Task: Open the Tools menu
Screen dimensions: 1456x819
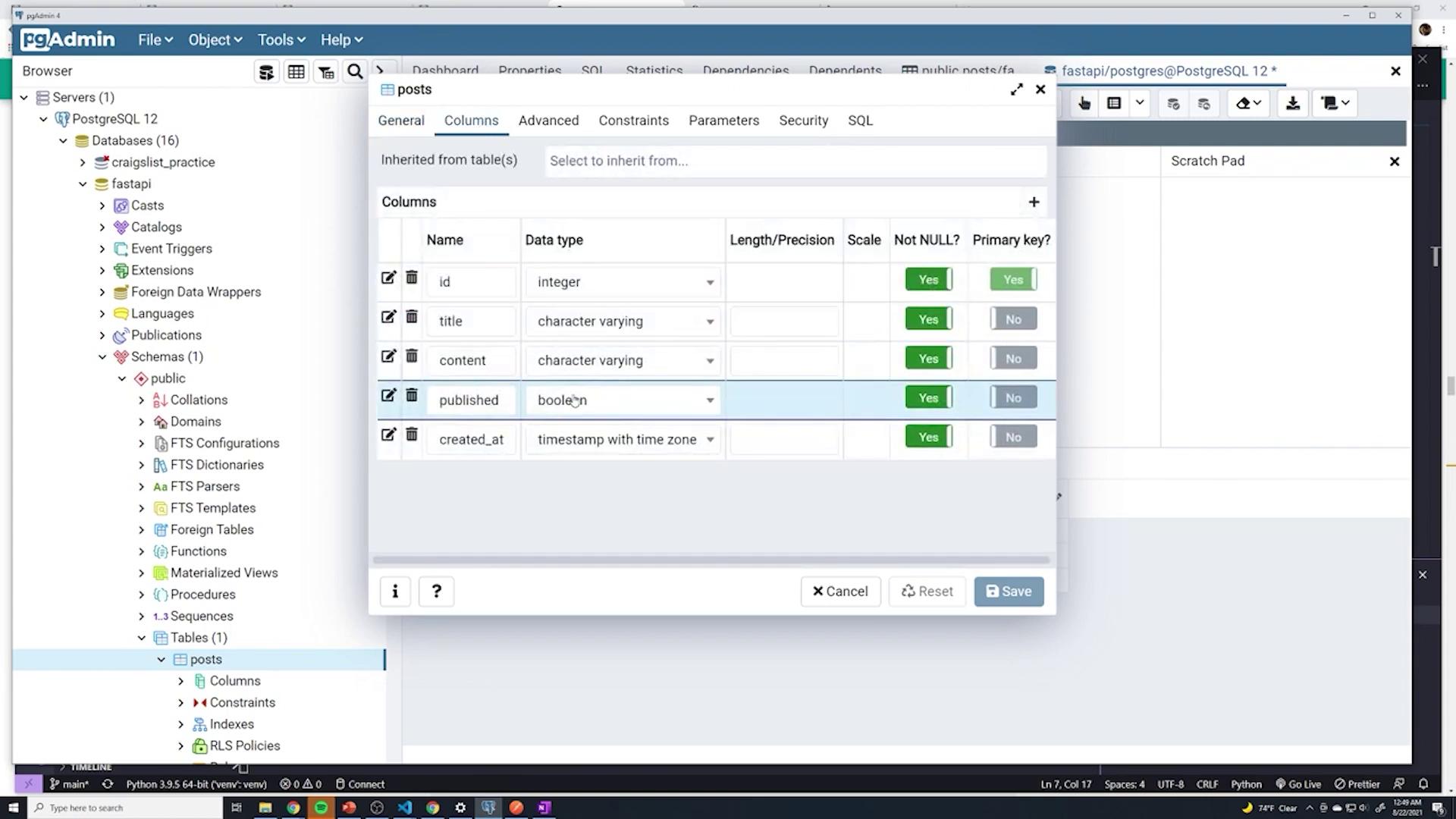Action: tap(281, 40)
